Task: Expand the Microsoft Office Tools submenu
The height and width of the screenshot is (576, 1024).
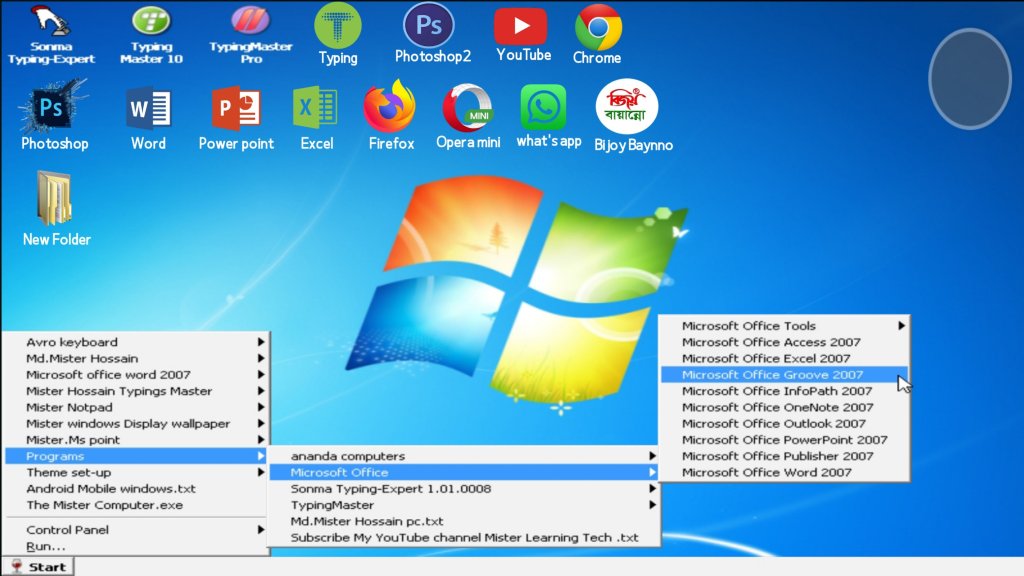Action: tap(748, 326)
